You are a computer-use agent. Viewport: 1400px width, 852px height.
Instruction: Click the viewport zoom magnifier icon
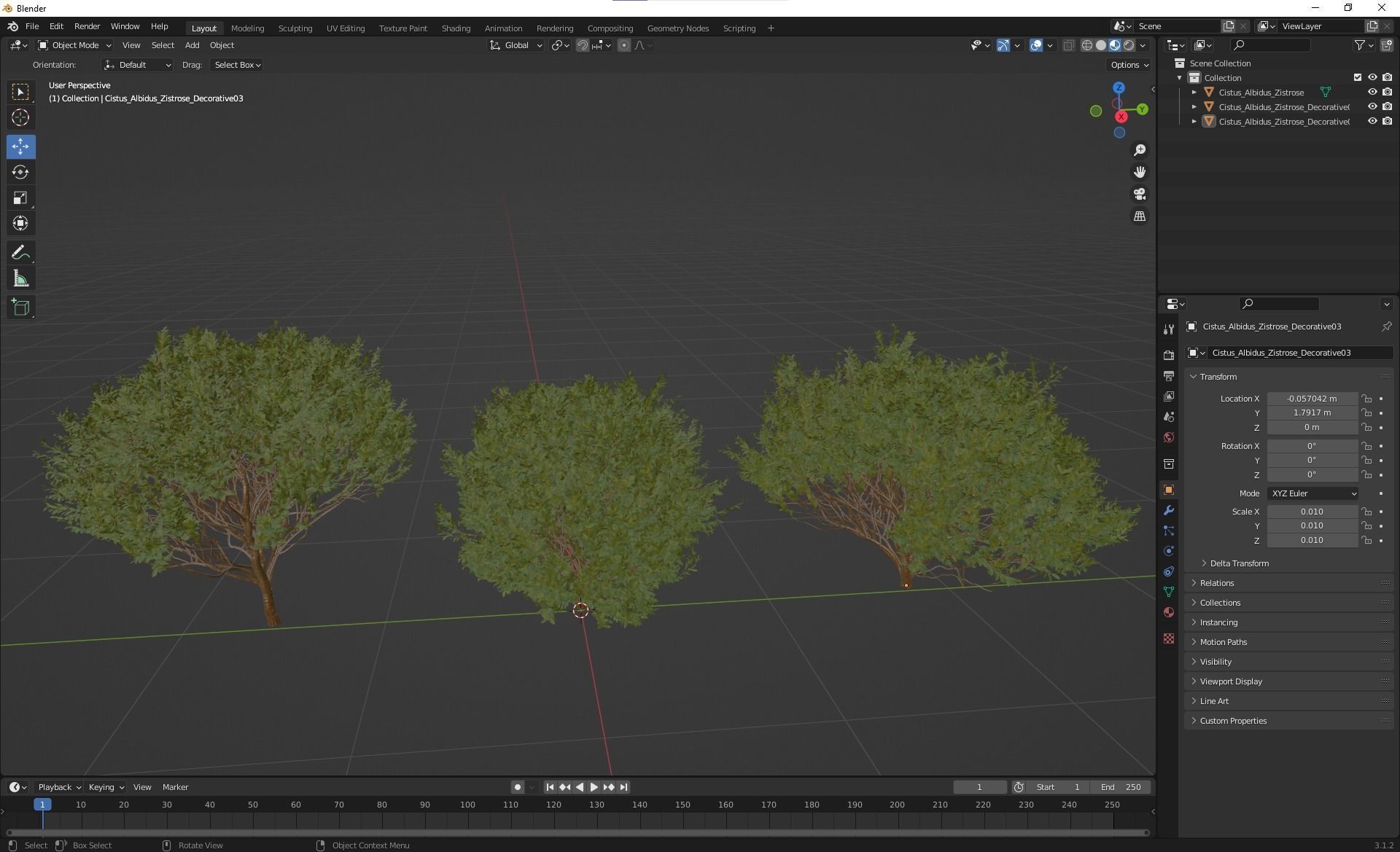click(x=1139, y=150)
